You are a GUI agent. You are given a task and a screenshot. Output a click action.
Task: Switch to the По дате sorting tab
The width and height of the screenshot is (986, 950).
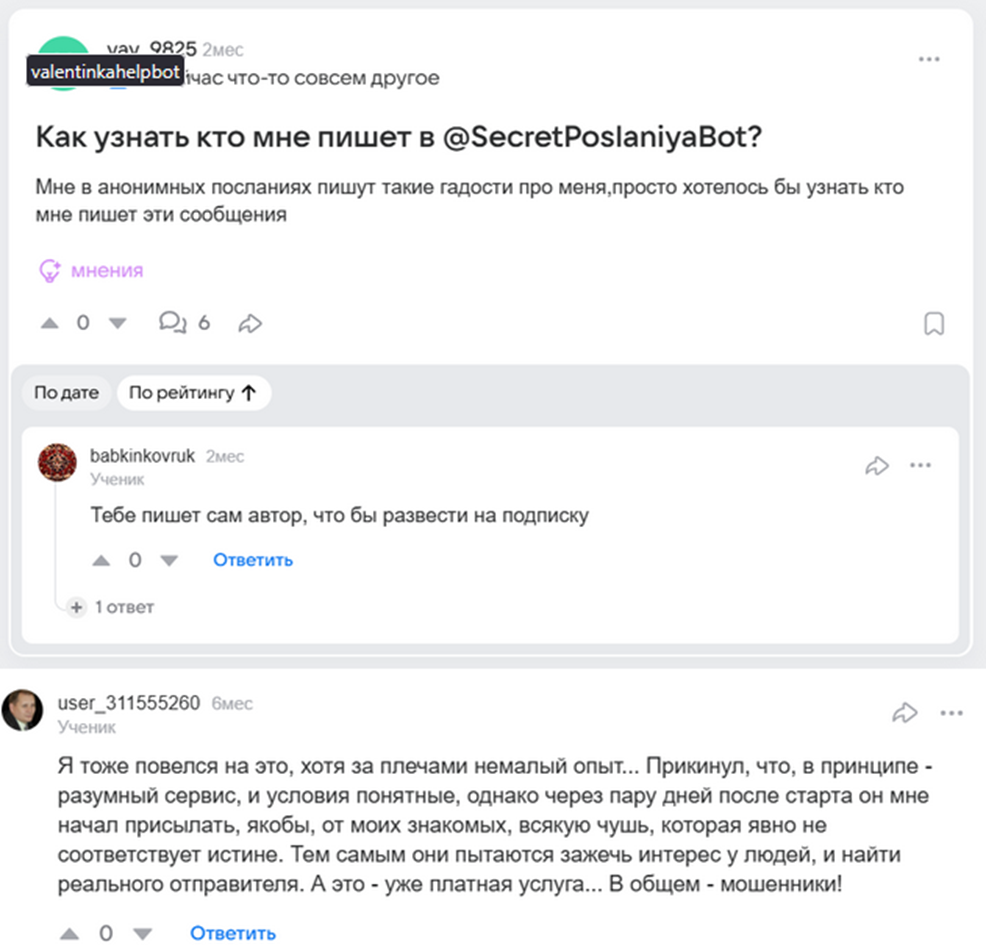pyautogui.click(x=66, y=393)
